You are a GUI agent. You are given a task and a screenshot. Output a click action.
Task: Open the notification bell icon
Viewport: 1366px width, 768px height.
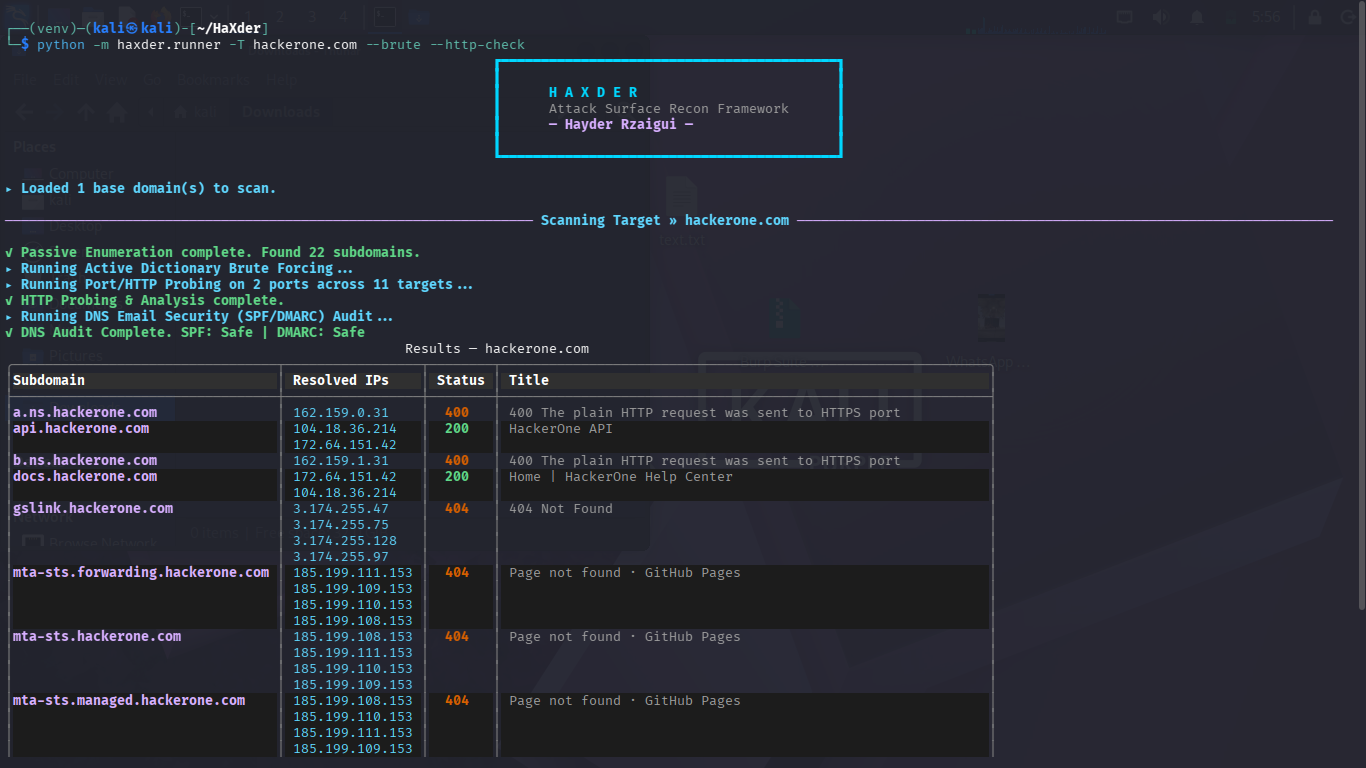click(1195, 17)
